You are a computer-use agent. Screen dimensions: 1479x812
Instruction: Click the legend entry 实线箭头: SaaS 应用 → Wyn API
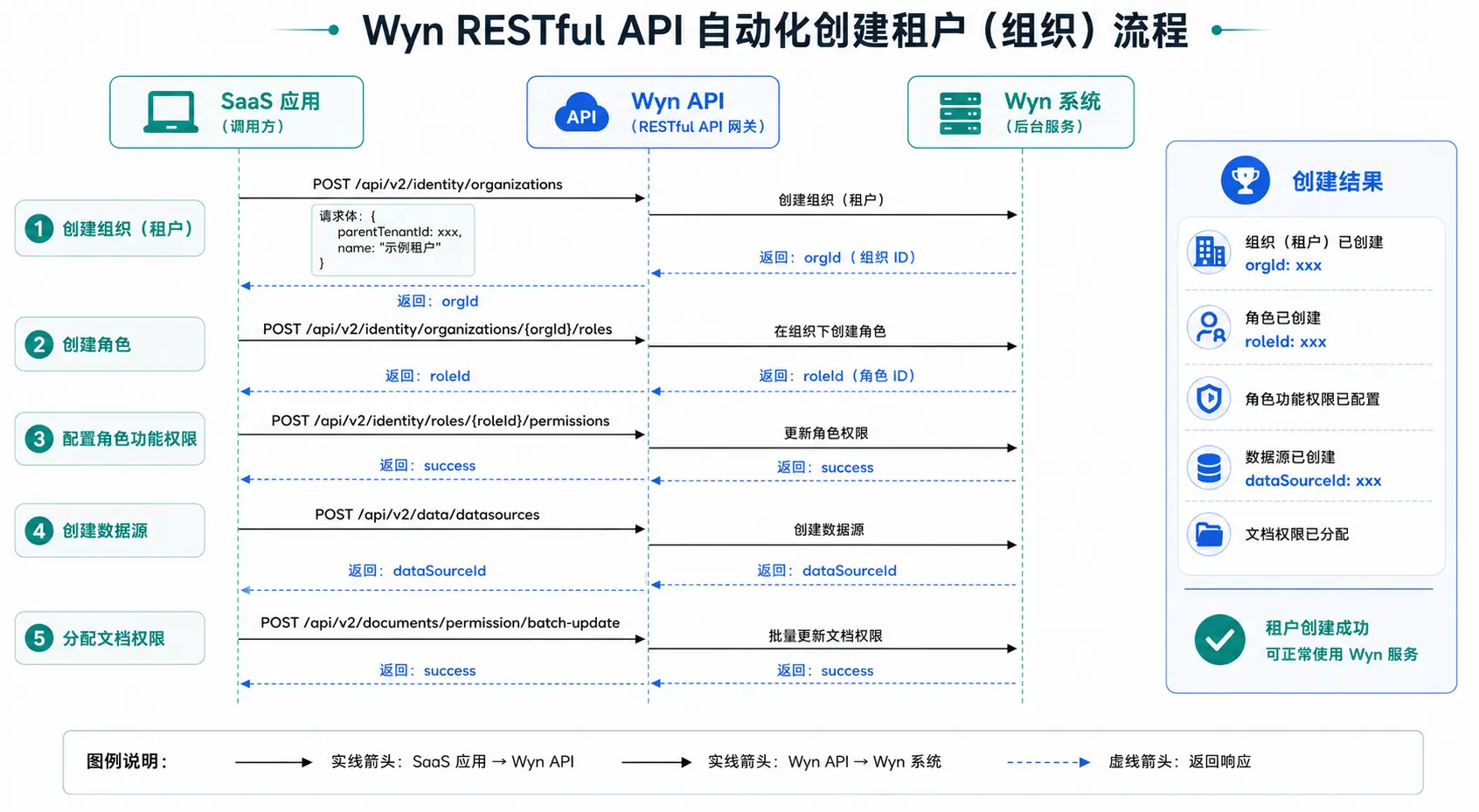pyautogui.click(x=452, y=762)
